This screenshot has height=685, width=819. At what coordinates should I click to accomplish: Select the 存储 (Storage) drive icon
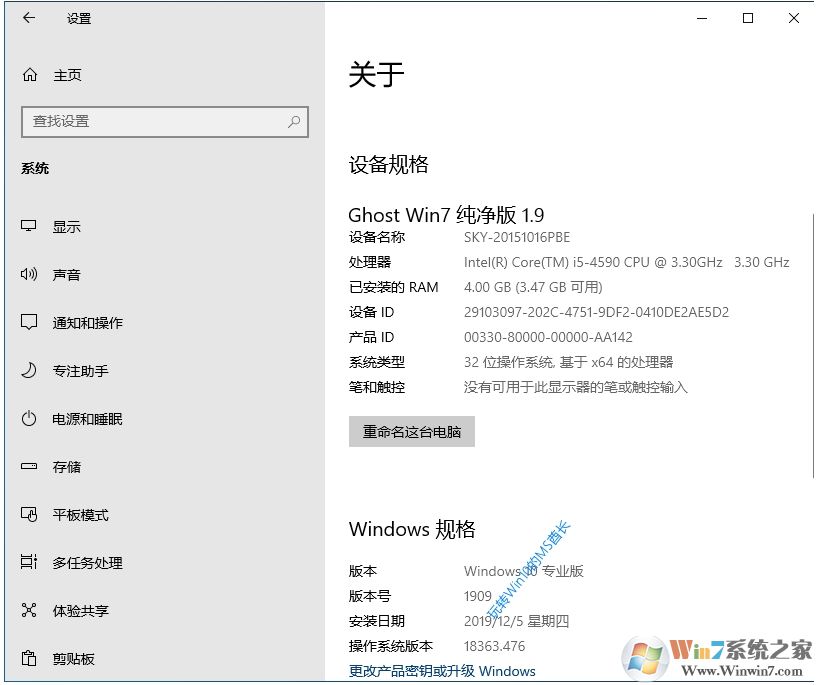click(x=31, y=466)
